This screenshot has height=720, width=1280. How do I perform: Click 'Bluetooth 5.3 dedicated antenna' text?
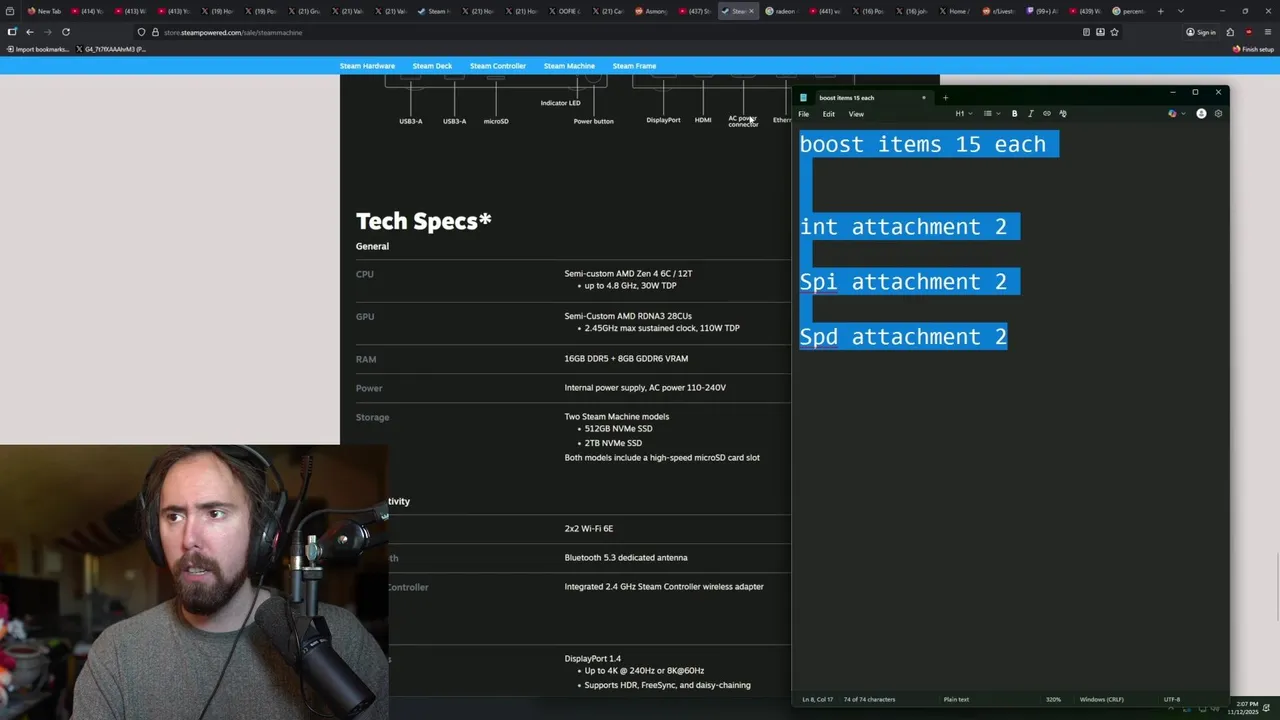pyautogui.click(x=626, y=558)
